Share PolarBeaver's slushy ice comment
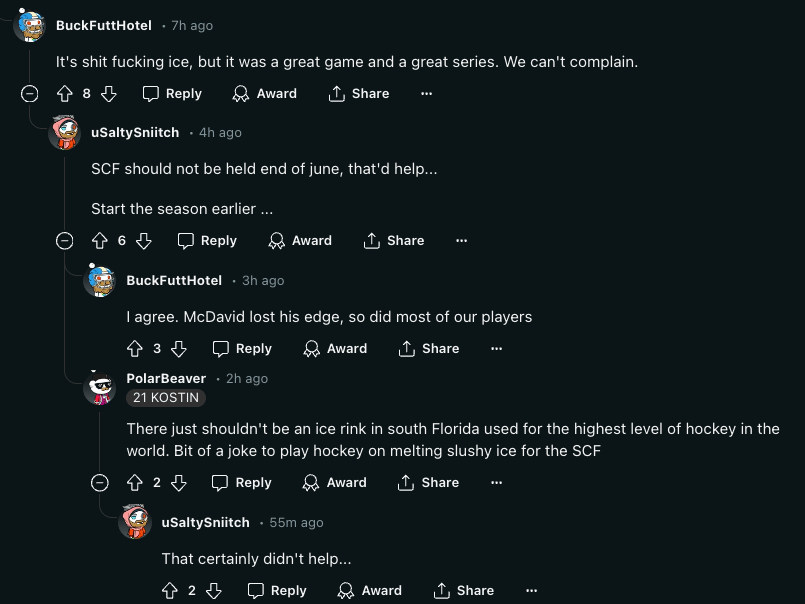The height and width of the screenshot is (604, 805). (x=428, y=482)
